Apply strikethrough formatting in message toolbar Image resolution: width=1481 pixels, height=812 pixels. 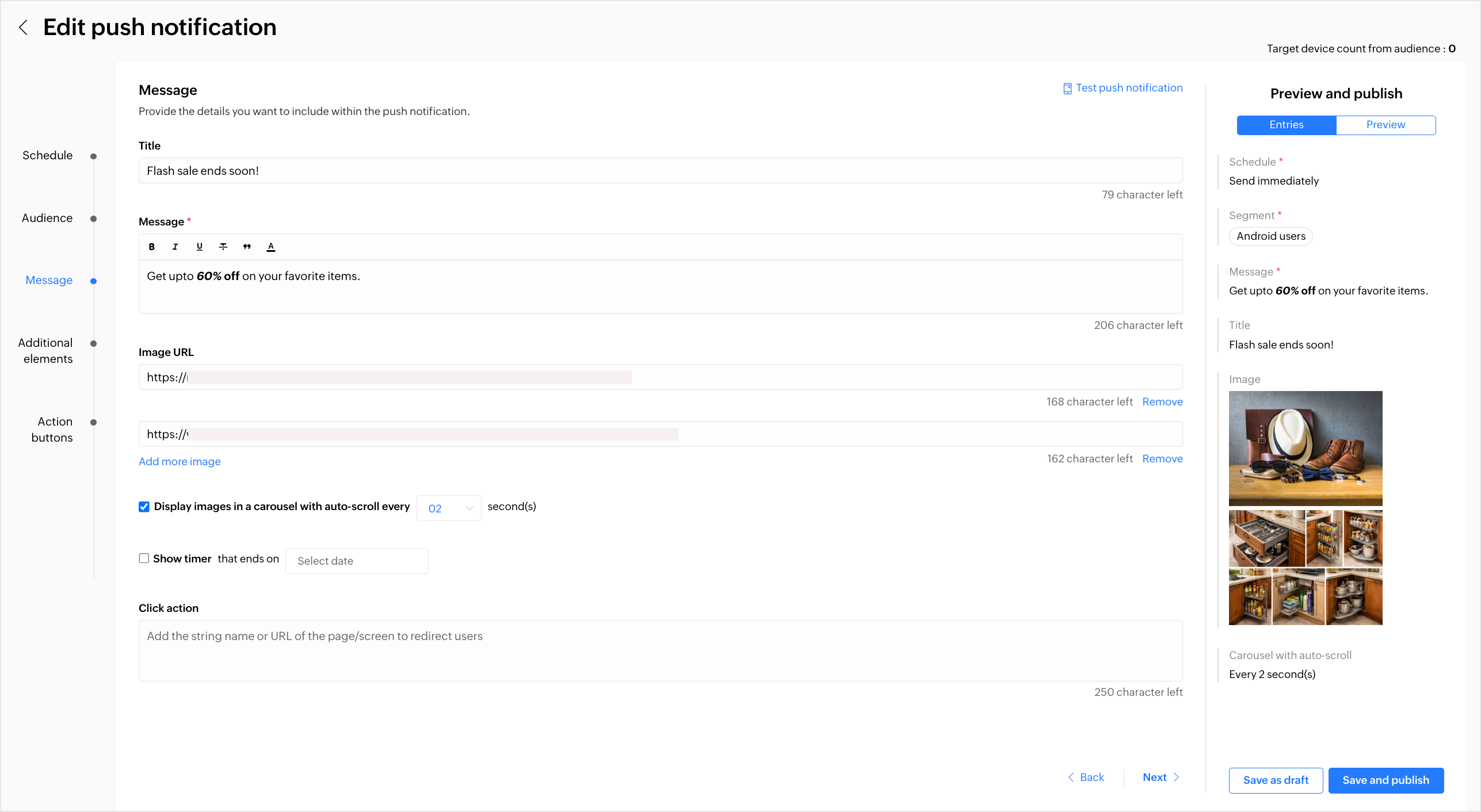tap(223, 247)
